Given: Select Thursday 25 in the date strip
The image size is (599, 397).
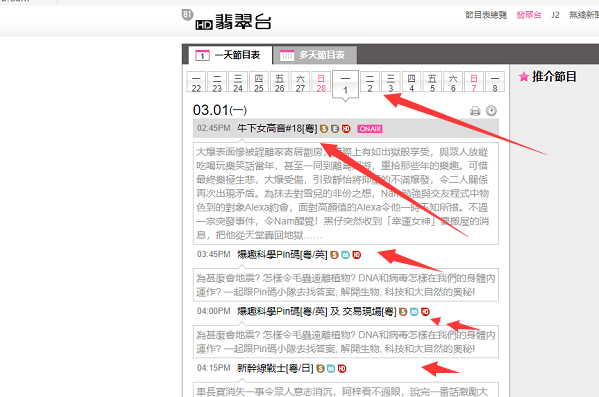Looking at the screenshot, I should click(x=259, y=82).
